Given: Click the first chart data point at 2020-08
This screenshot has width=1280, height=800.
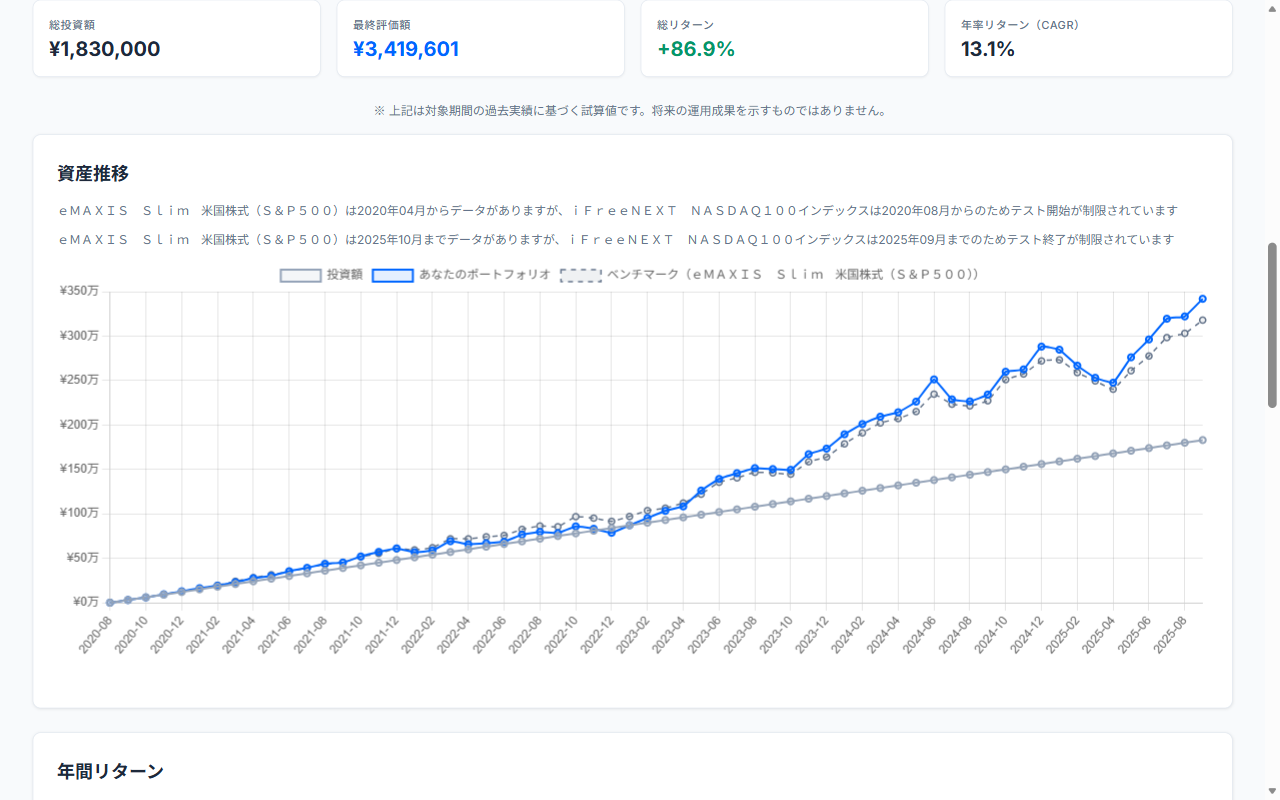Looking at the screenshot, I should [110, 603].
